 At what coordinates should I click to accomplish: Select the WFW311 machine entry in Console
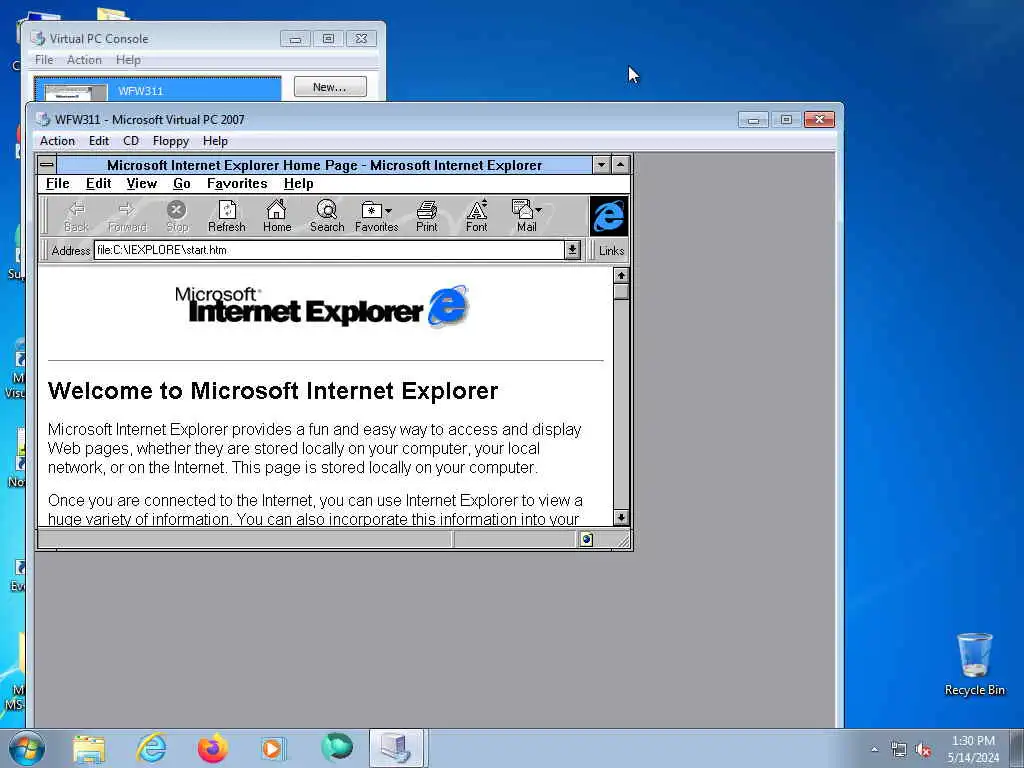[x=157, y=89]
